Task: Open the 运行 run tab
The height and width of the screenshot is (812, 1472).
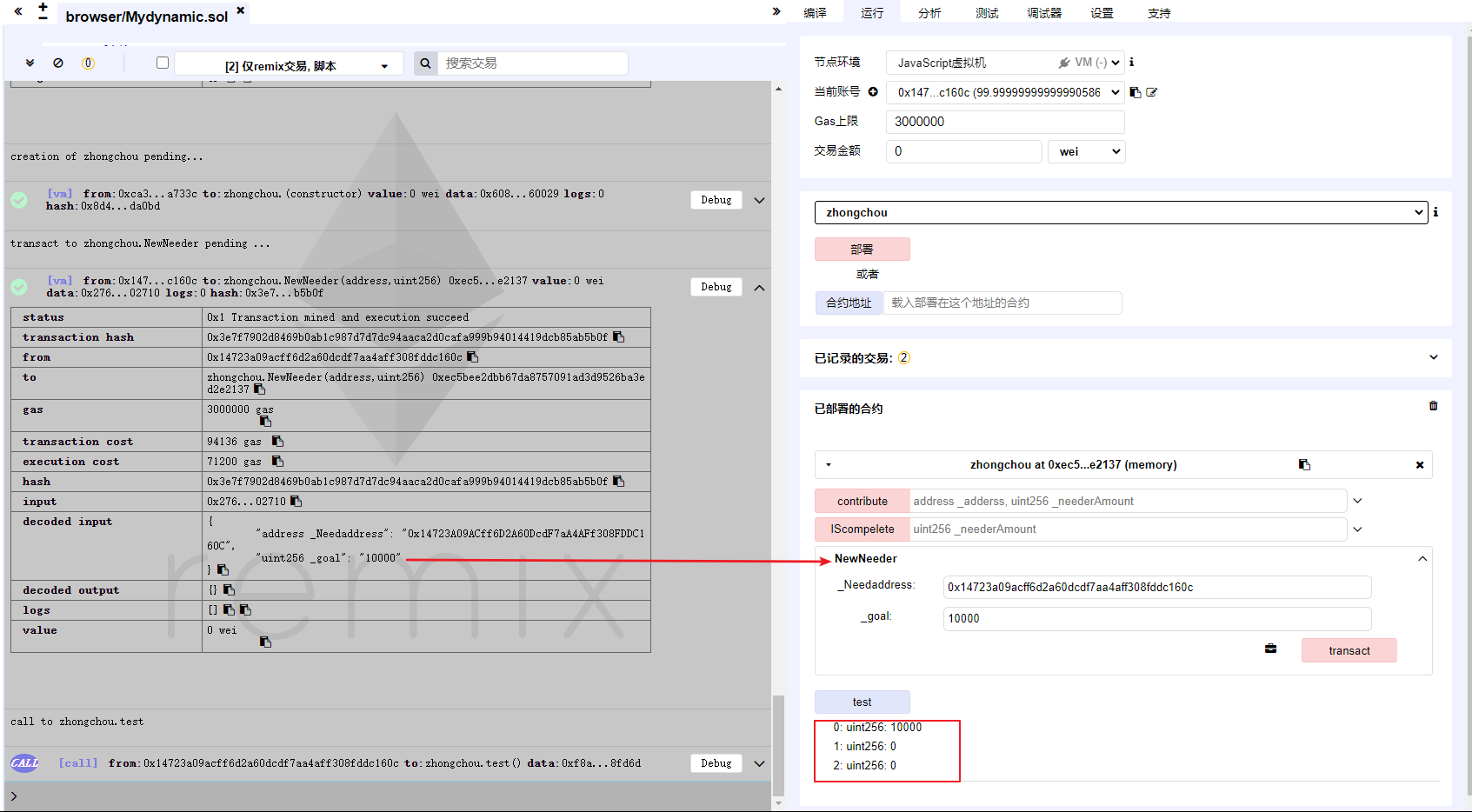Action: tap(872, 13)
